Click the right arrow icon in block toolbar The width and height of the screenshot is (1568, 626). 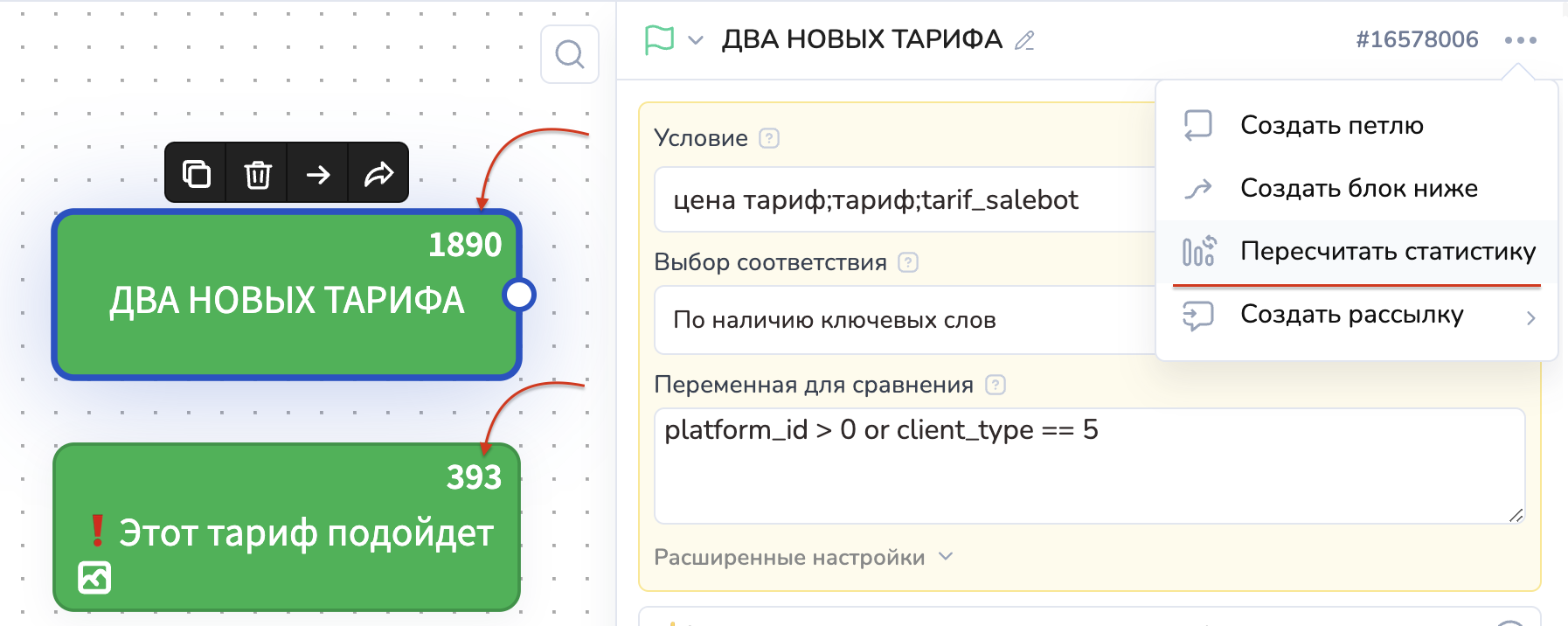click(x=318, y=174)
